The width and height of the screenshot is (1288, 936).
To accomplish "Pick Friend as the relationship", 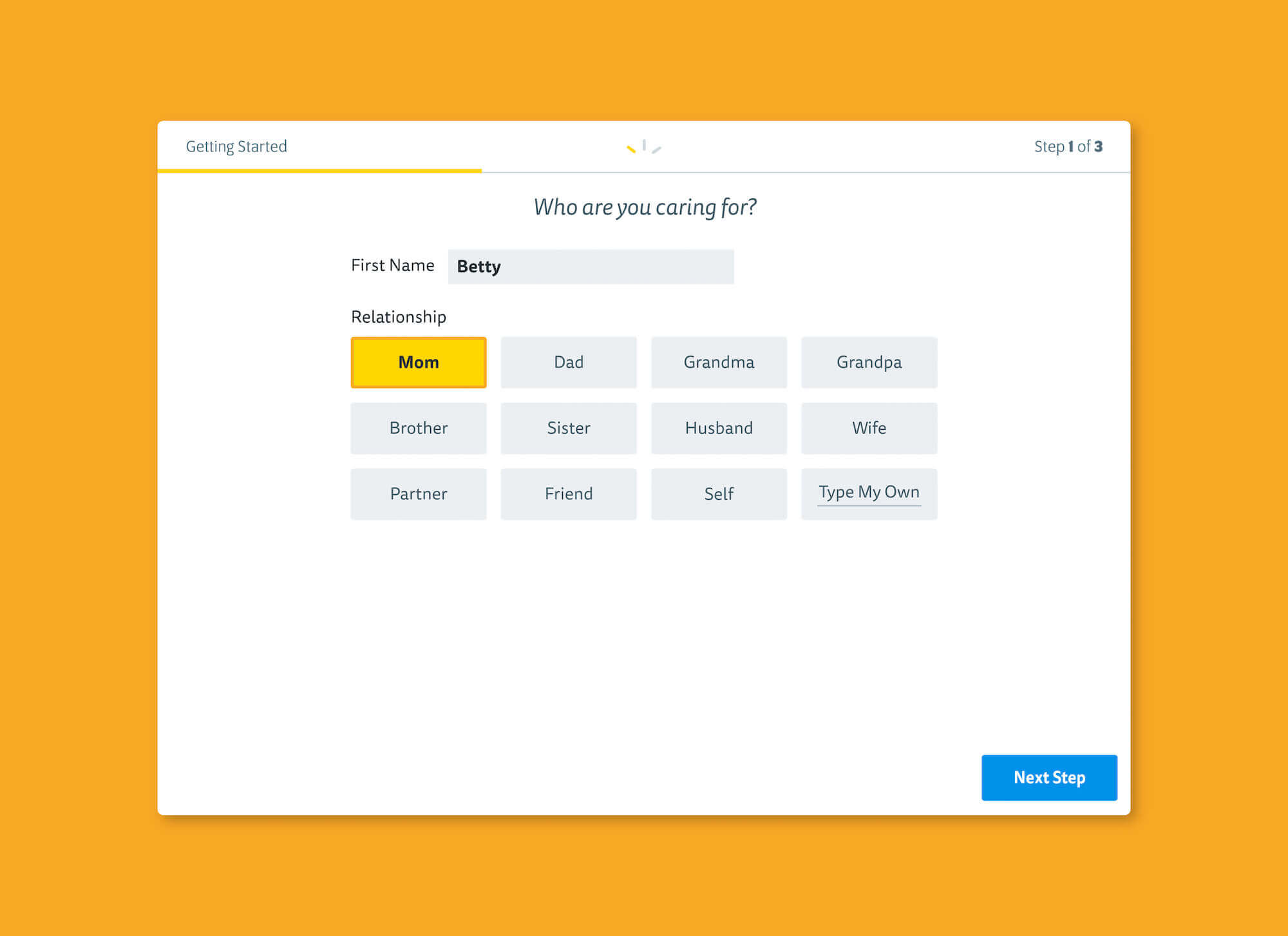I will point(569,494).
